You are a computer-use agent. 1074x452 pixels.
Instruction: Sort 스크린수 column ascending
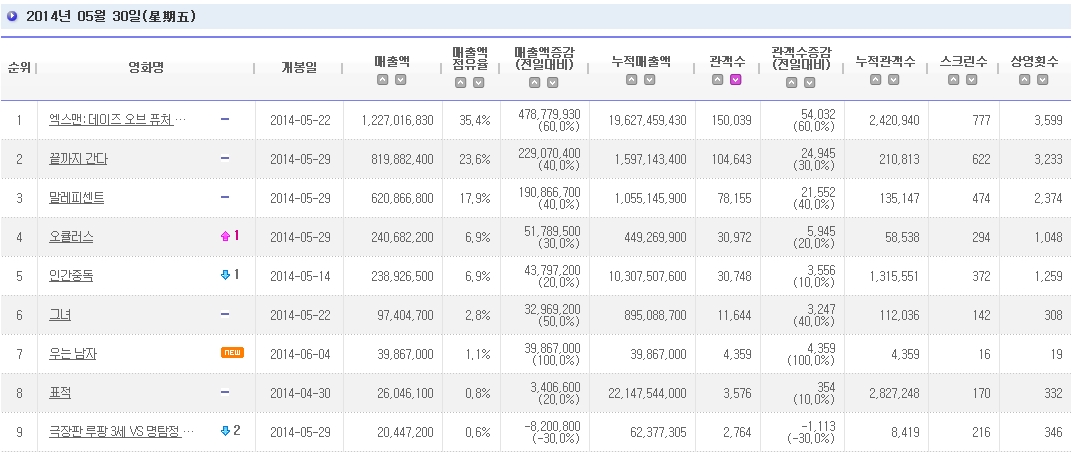click(954, 80)
